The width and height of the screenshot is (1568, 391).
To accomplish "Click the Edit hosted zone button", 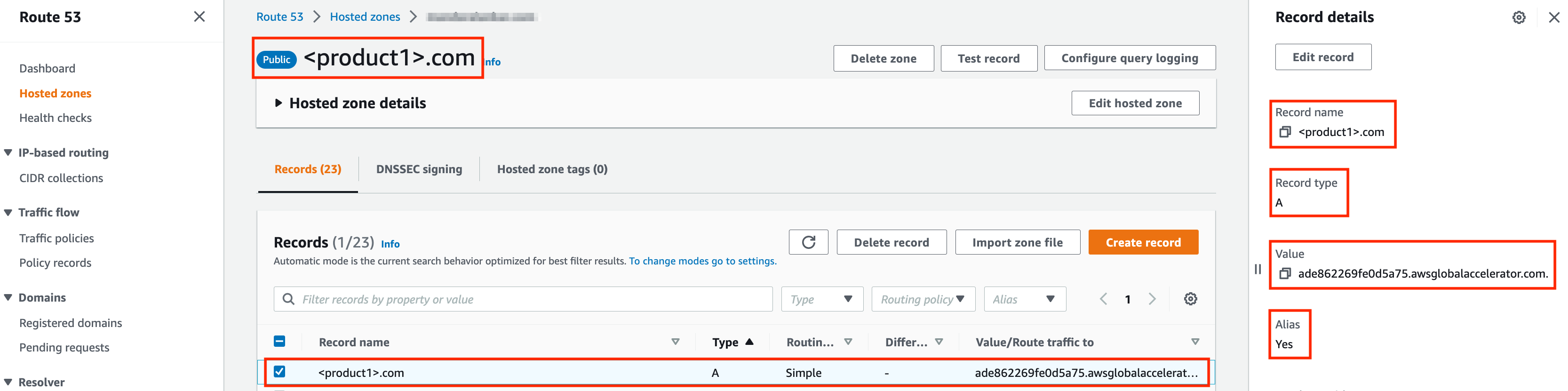I will 1135,103.
